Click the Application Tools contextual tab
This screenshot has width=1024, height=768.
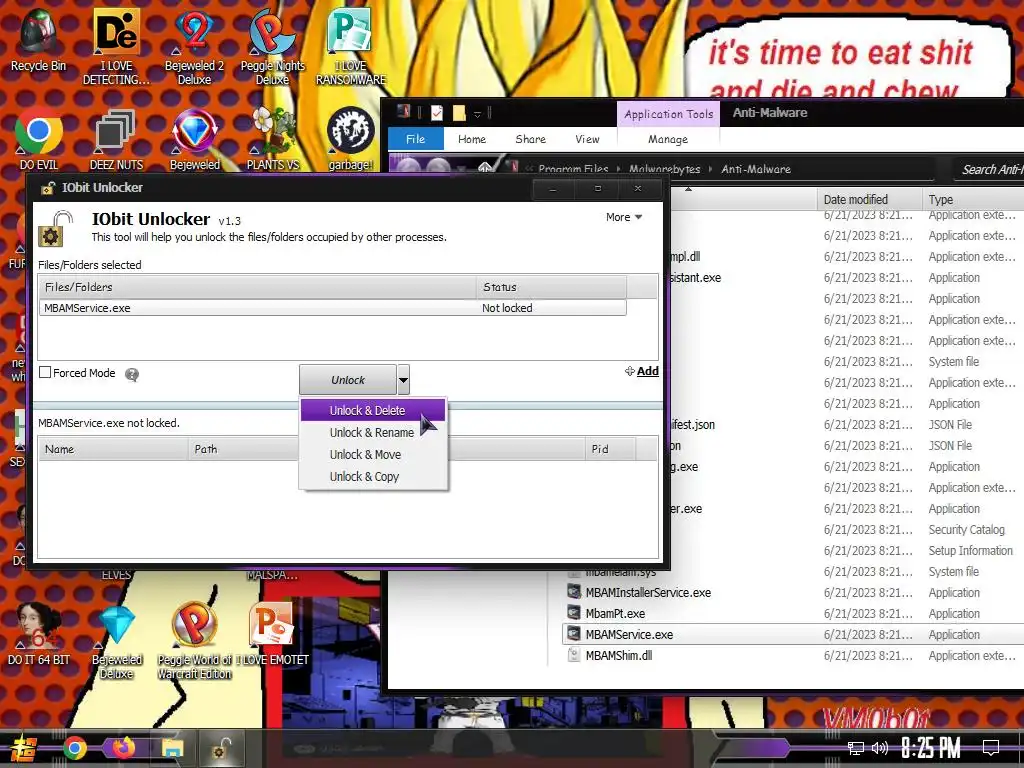(669, 114)
